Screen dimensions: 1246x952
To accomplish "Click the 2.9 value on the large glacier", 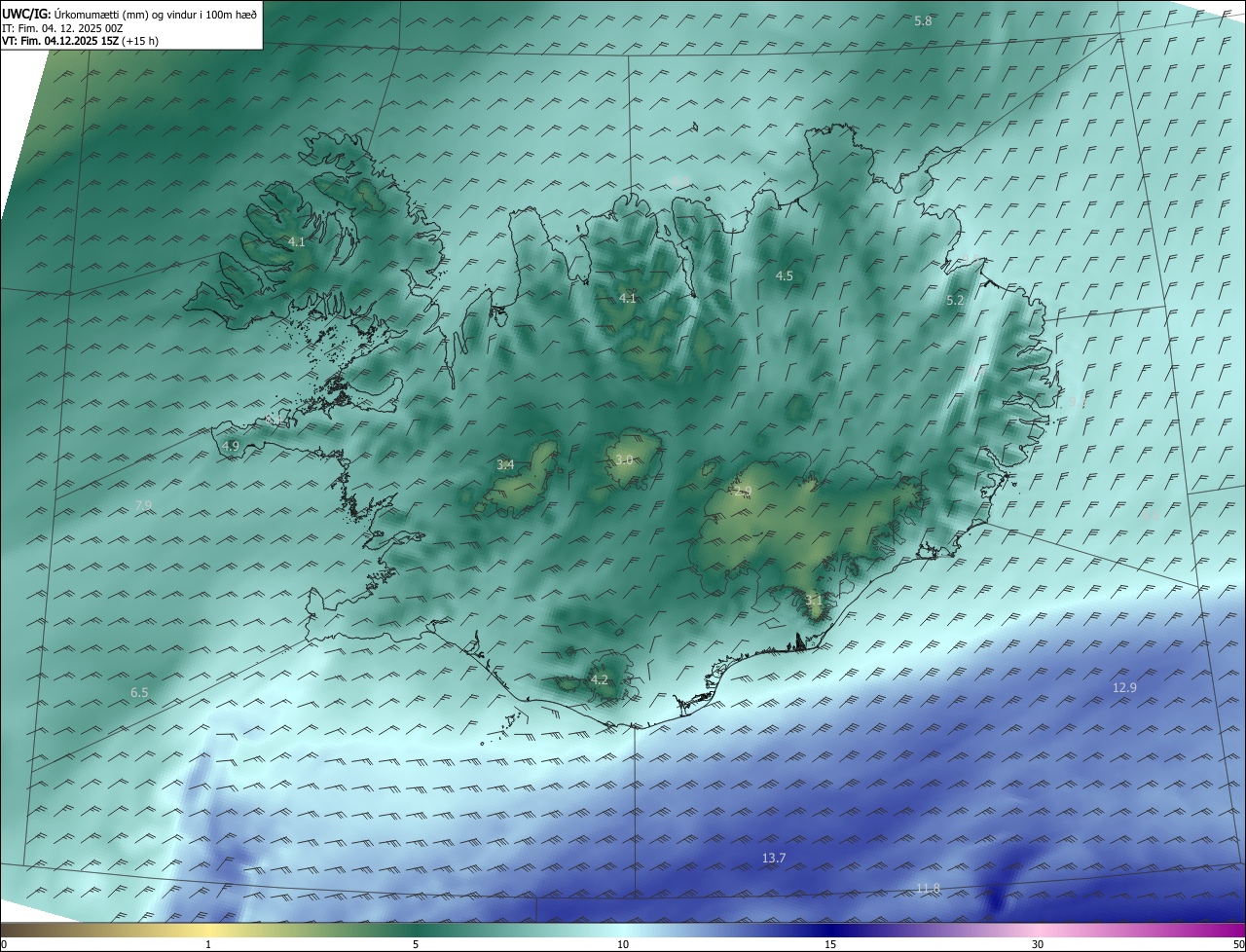I will click(x=743, y=493).
